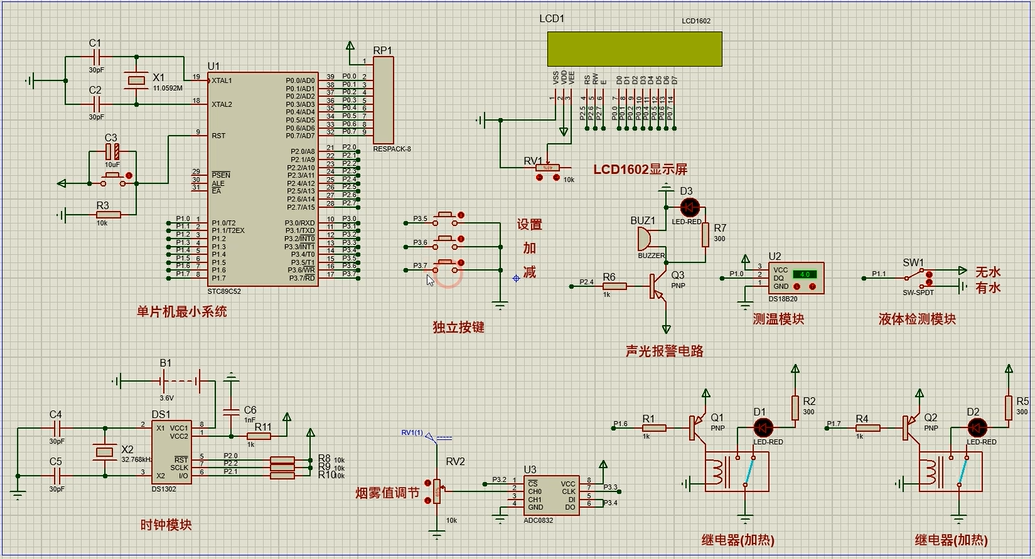Click the relay coil under Q1
This screenshot has width=1035, height=559.
tap(718, 471)
